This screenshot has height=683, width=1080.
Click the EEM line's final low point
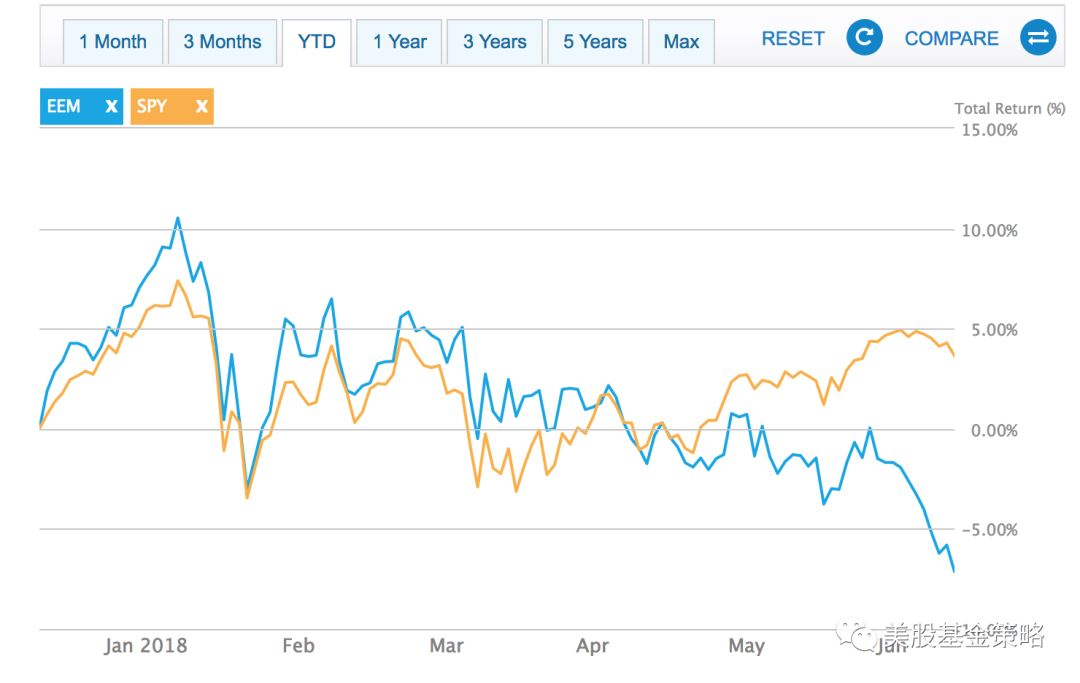(x=954, y=571)
